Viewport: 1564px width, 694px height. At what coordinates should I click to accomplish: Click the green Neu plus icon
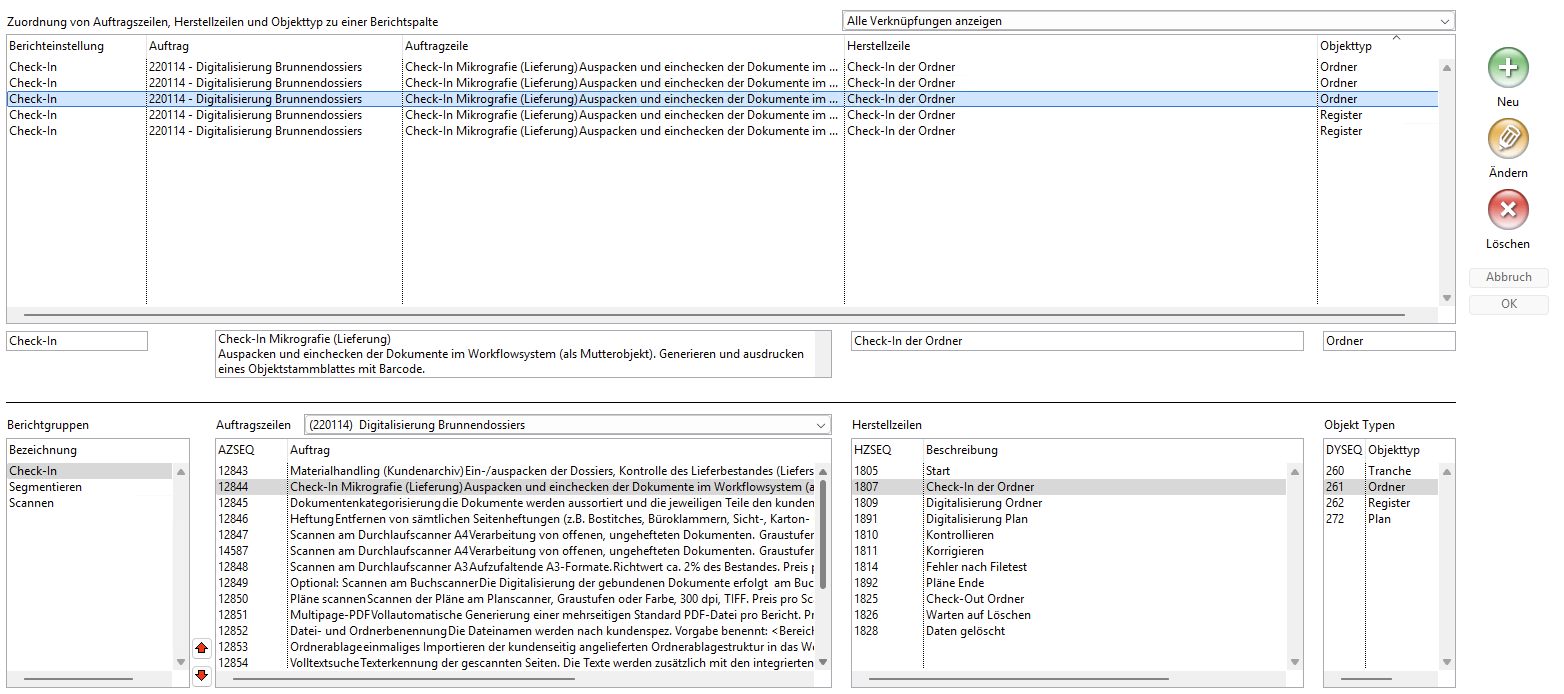(x=1508, y=68)
